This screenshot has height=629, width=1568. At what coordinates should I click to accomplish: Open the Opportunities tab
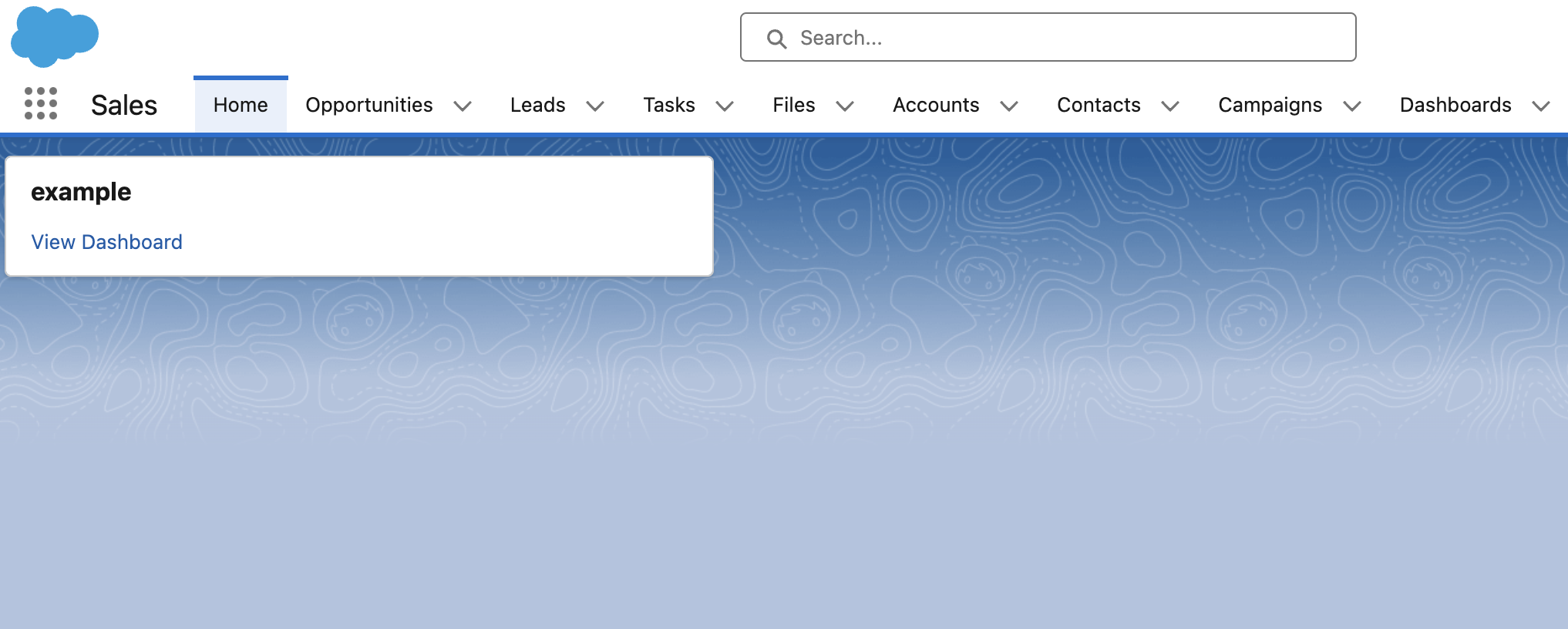[368, 105]
